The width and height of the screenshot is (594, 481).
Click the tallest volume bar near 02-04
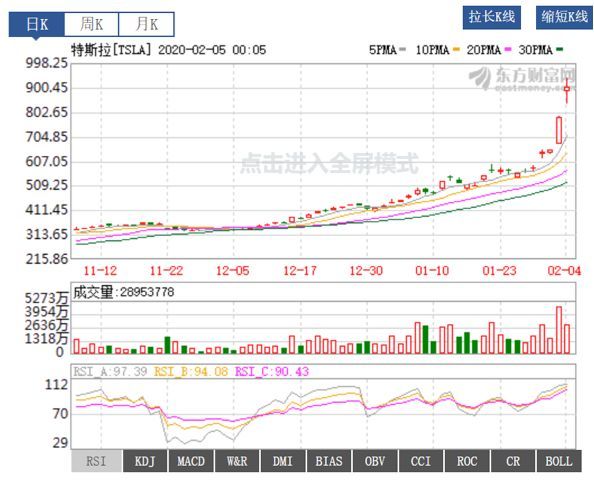click(559, 330)
